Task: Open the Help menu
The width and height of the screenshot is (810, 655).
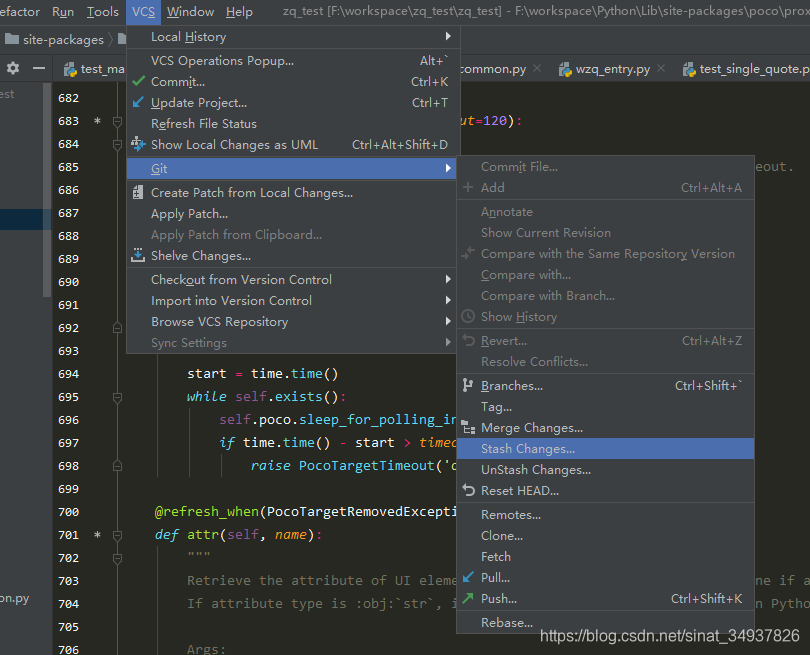Action: pyautogui.click(x=239, y=11)
